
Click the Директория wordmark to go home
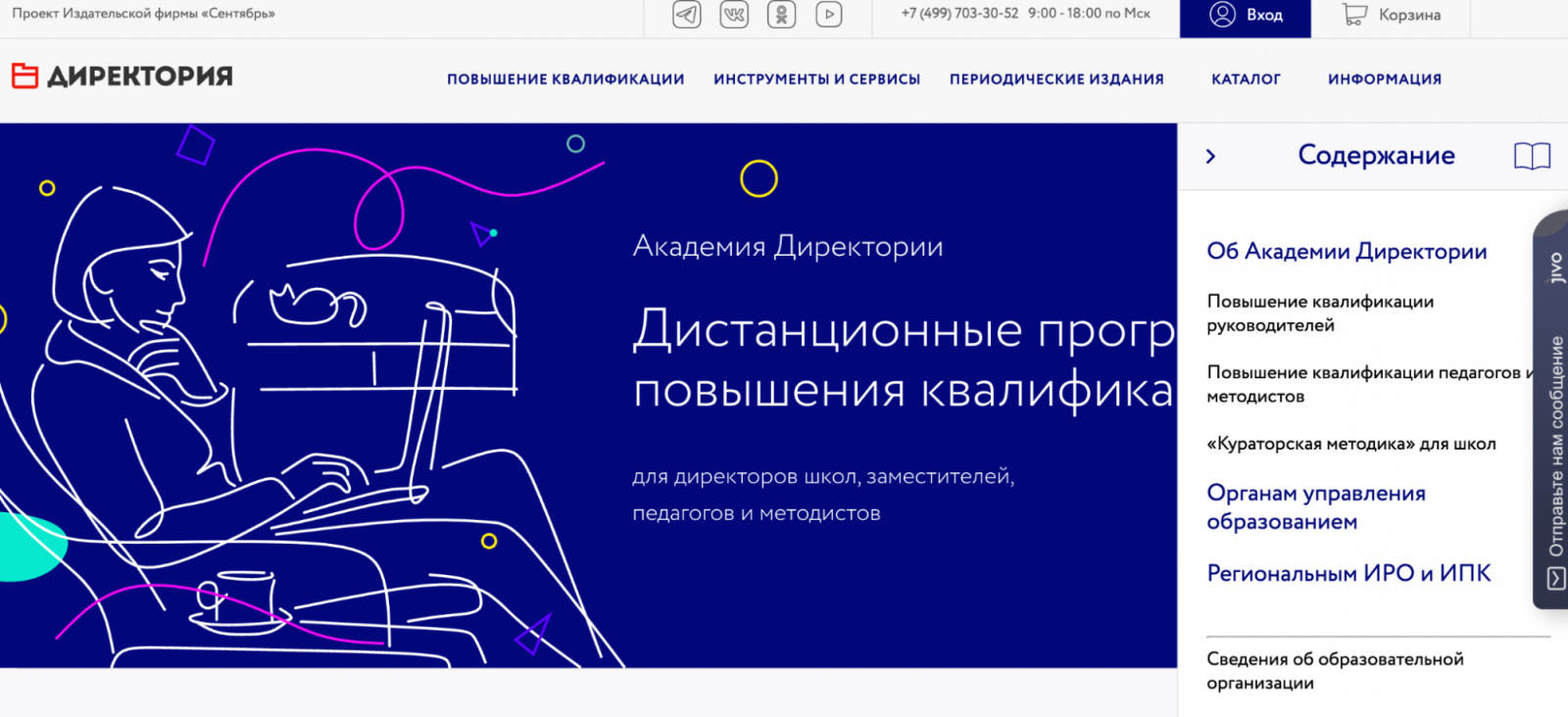140,75
